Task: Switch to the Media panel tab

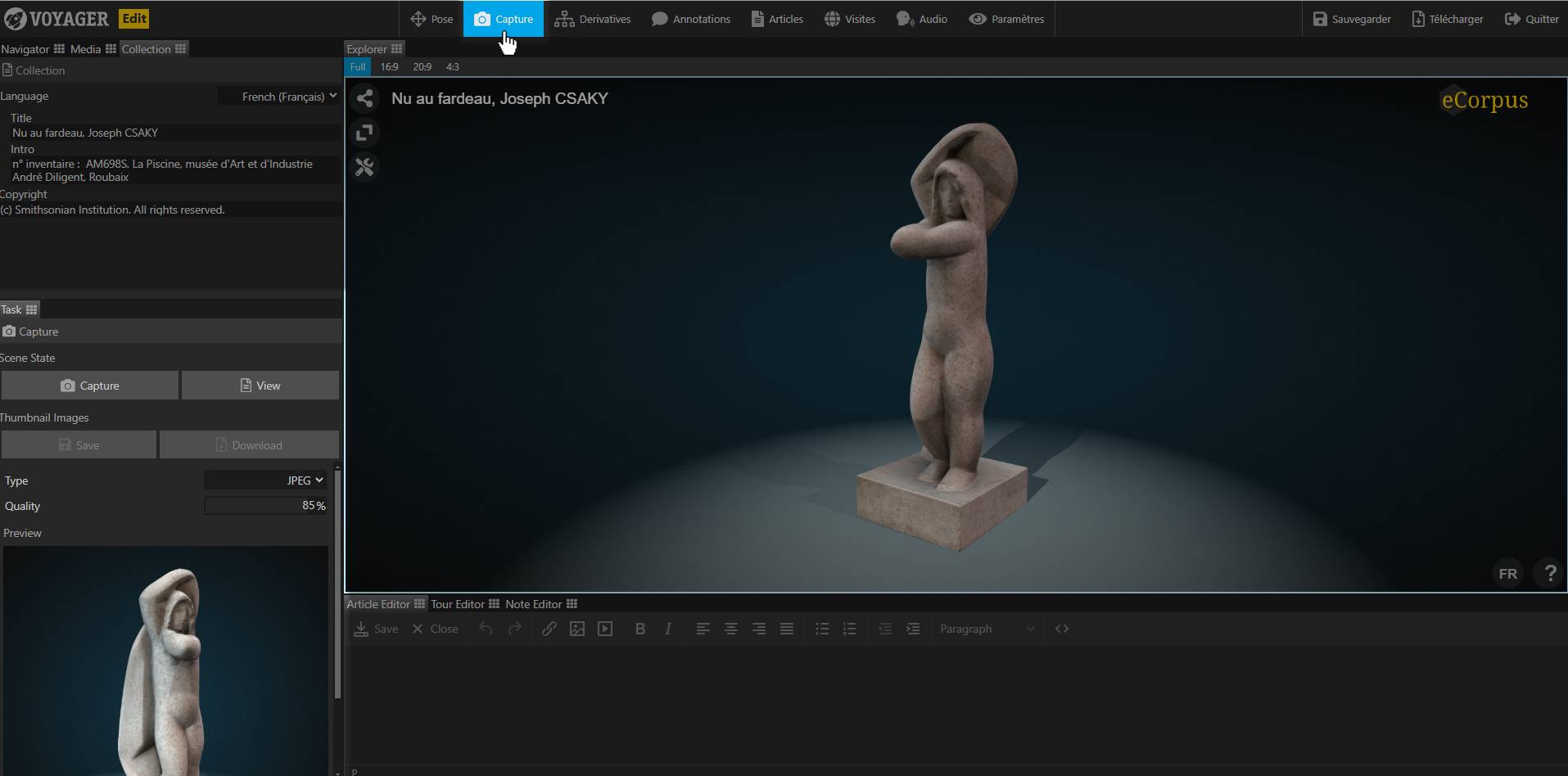Action: click(93, 49)
